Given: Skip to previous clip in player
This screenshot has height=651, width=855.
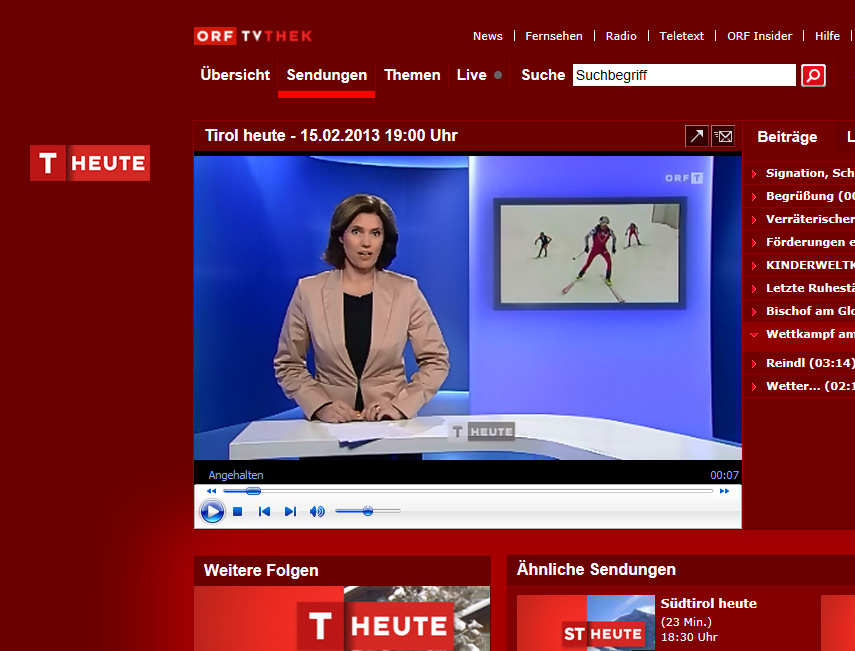Looking at the screenshot, I should point(264,511).
